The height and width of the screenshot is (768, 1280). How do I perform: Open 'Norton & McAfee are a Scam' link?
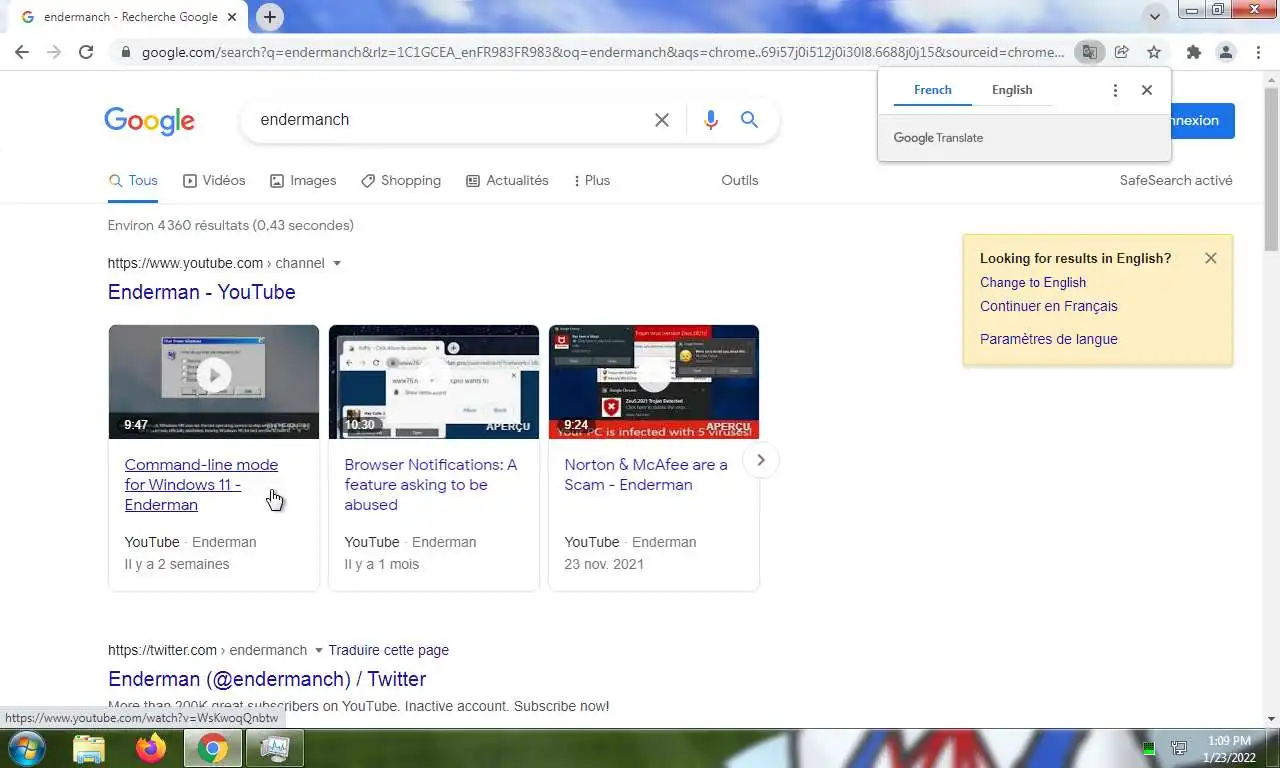pos(646,475)
